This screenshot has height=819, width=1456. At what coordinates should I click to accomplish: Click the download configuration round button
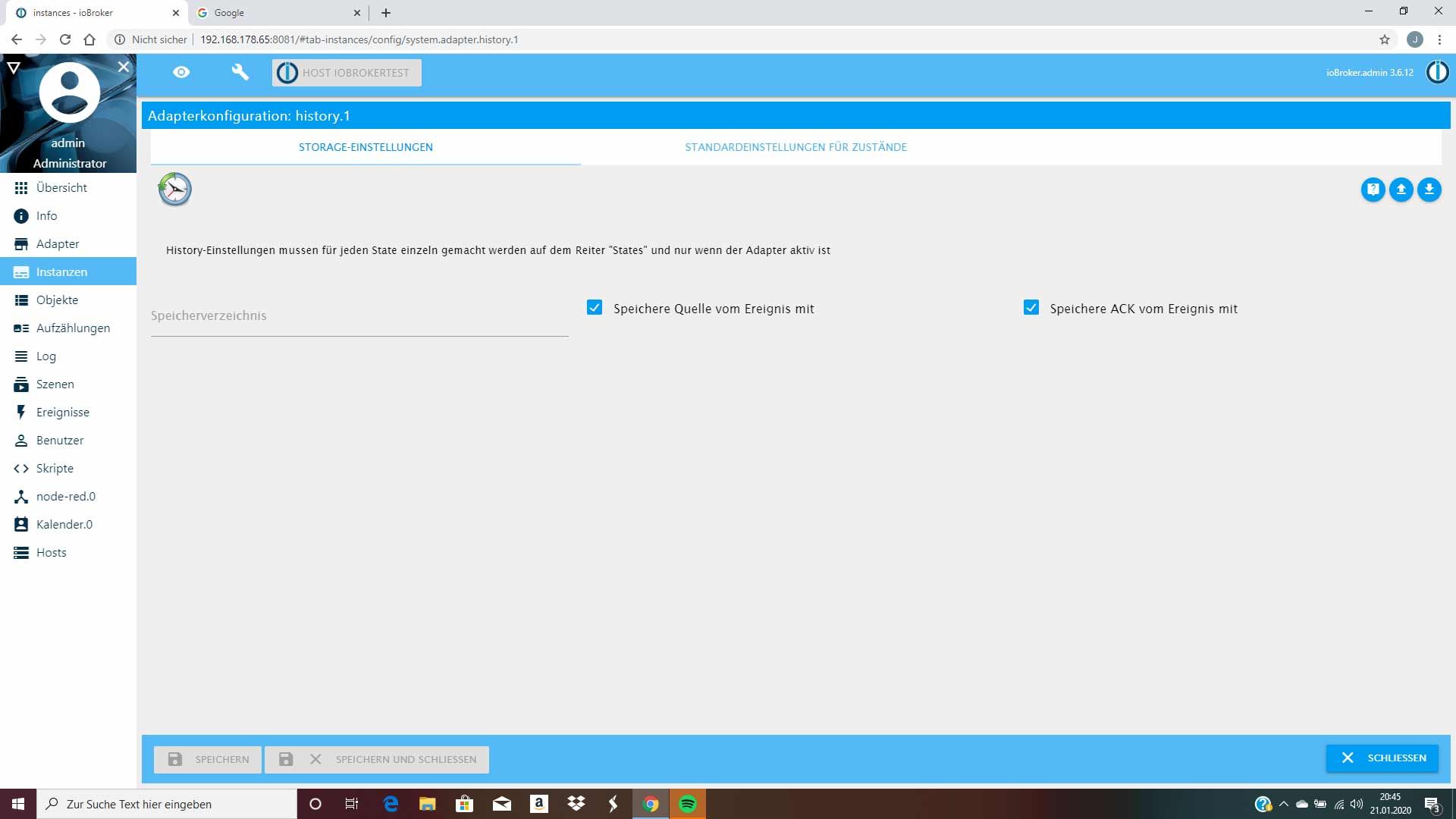coord(1429,190)
